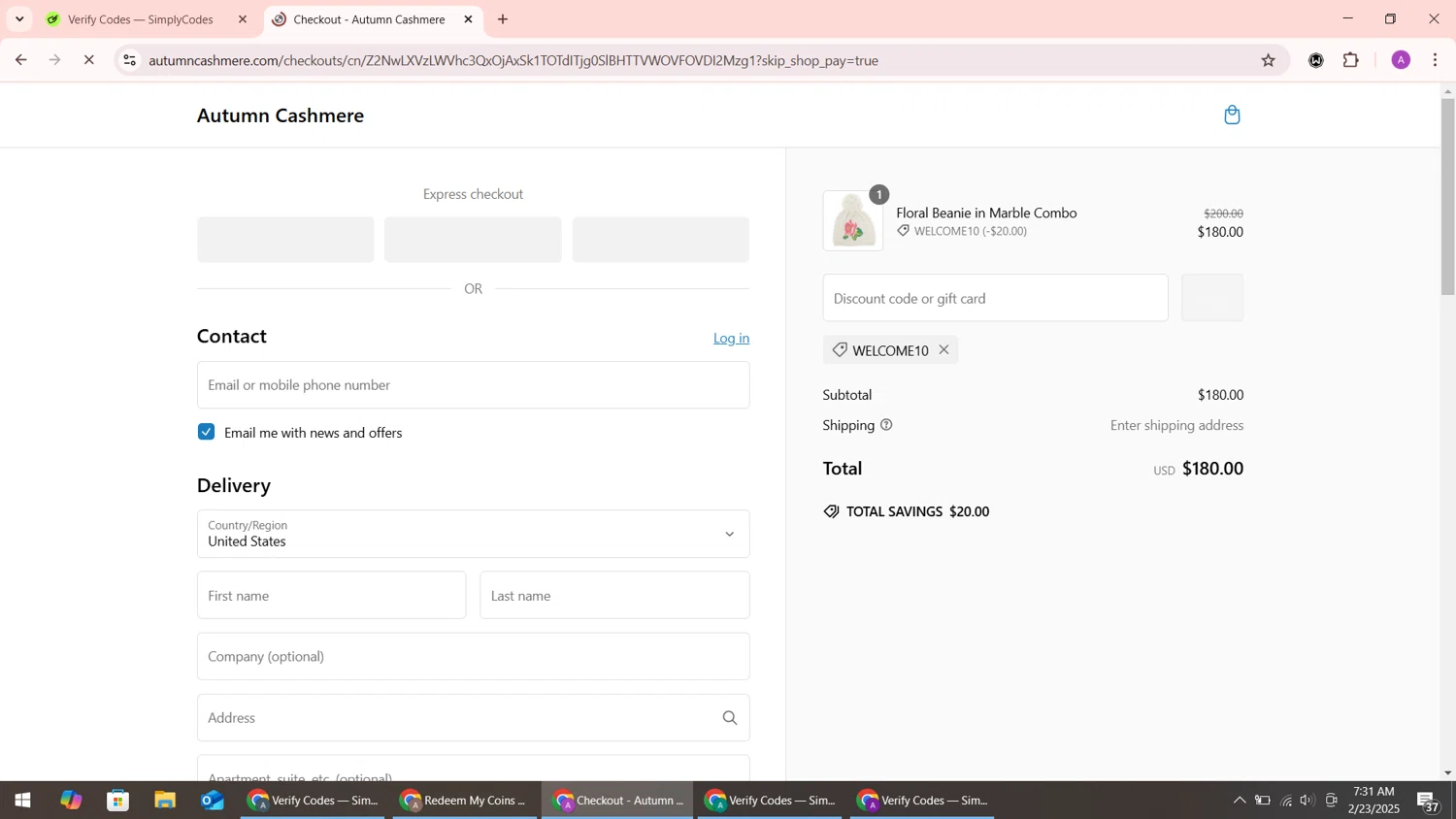This screenshot has height=819, width=1456.
Task: Close the Checkout Autumn Cashmere tab
Action: [x=468, y=19]
